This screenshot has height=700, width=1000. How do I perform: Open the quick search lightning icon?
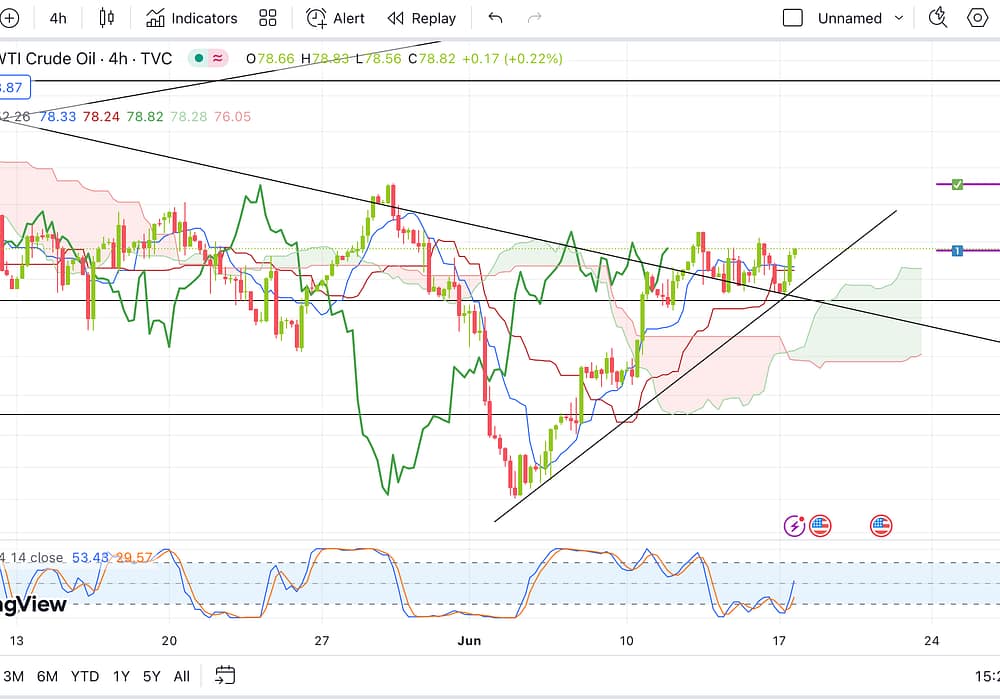937,17
